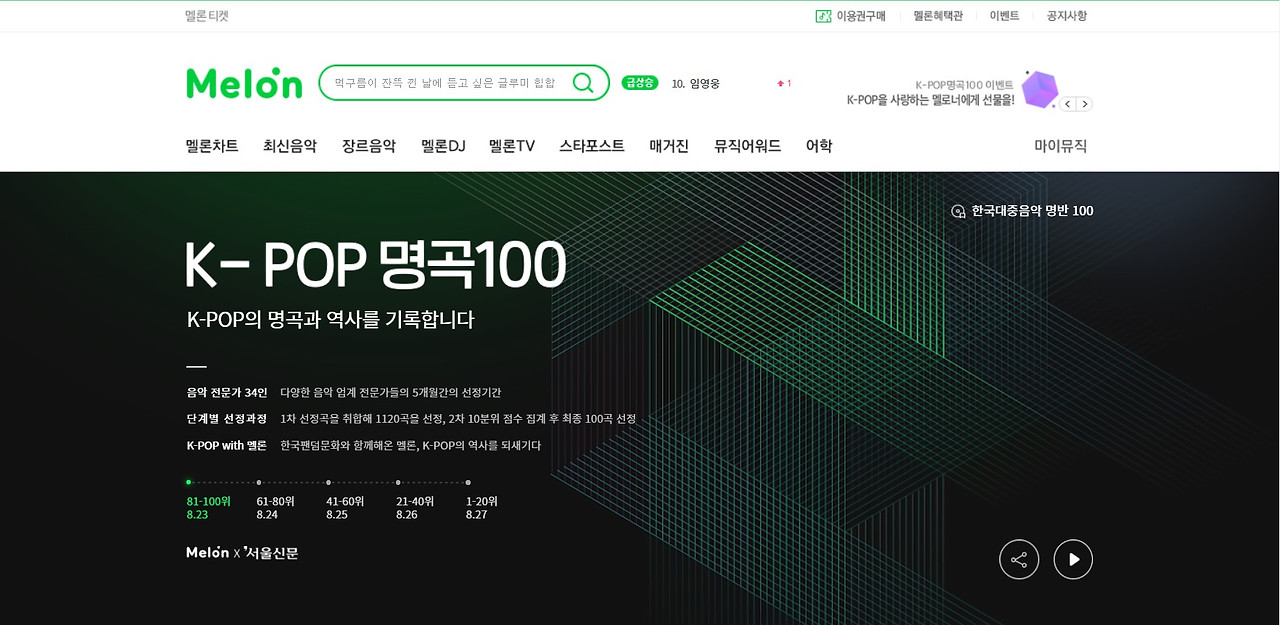
Task: Click the 이용권구매 ticket icon
Action: (x=823, y=16)
